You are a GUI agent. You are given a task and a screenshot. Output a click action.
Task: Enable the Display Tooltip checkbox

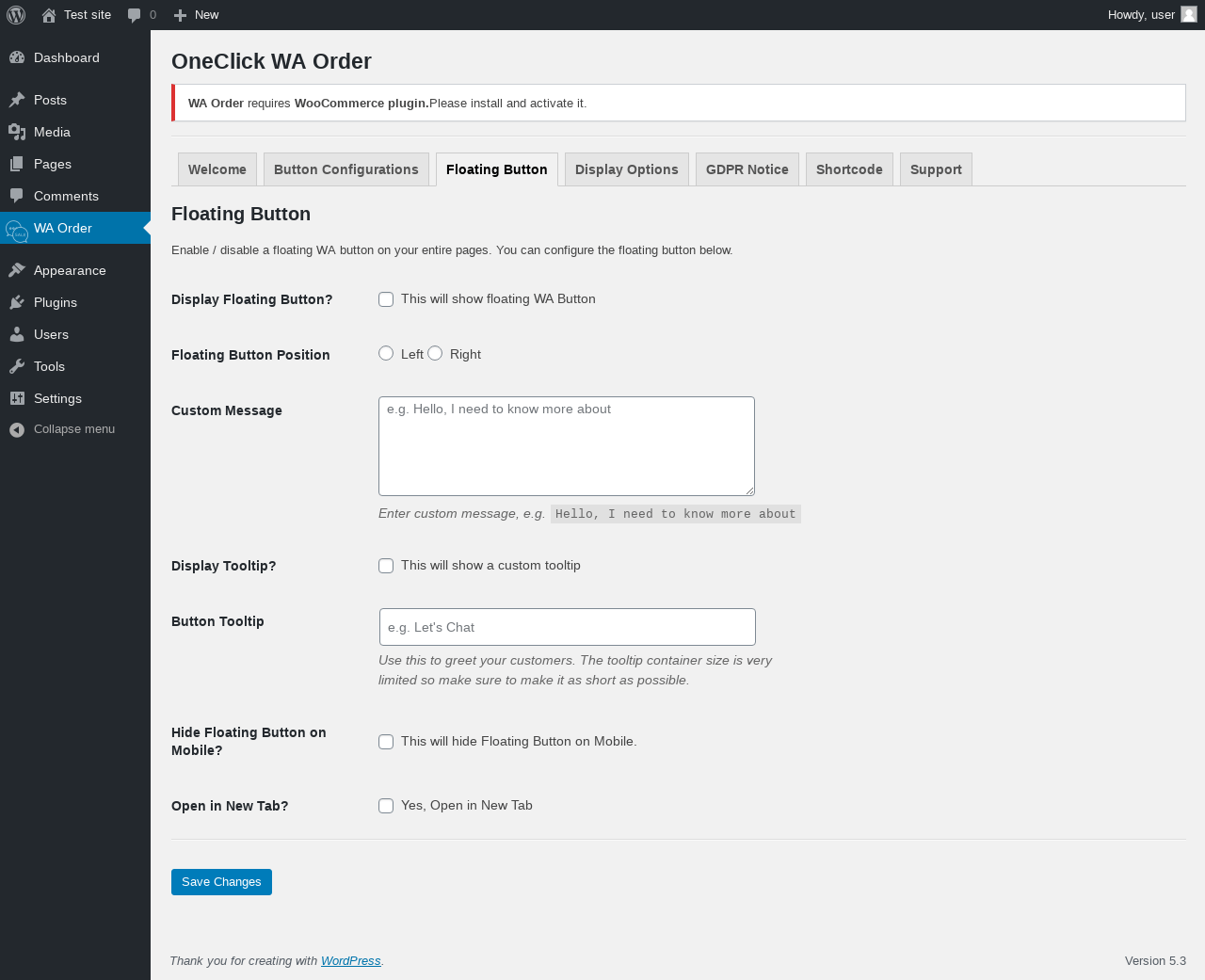[386, 566]
